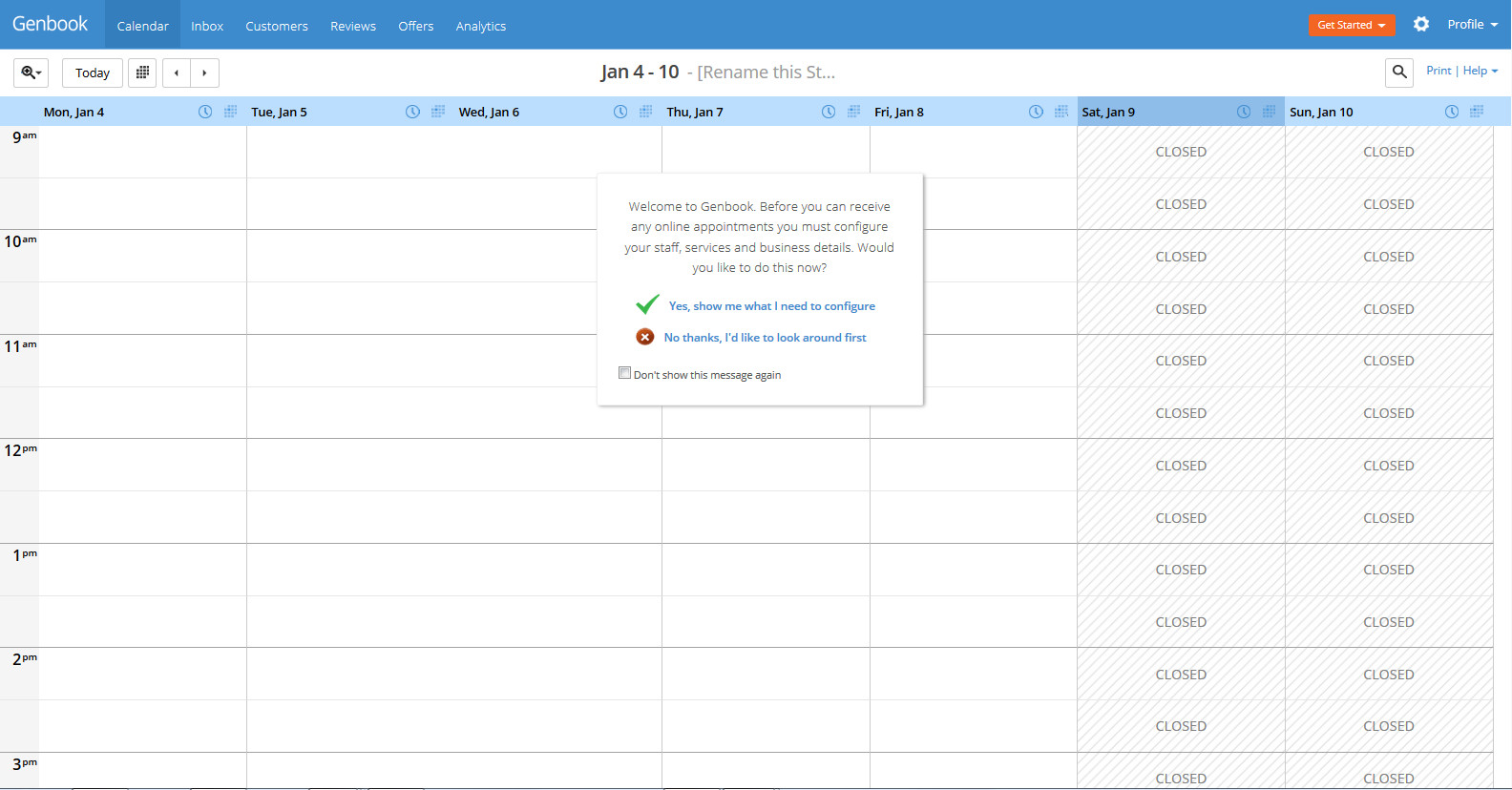Go to the Reviews tab
The height and width of the screenshot is (790, 1512).
[x=353, y=26]
